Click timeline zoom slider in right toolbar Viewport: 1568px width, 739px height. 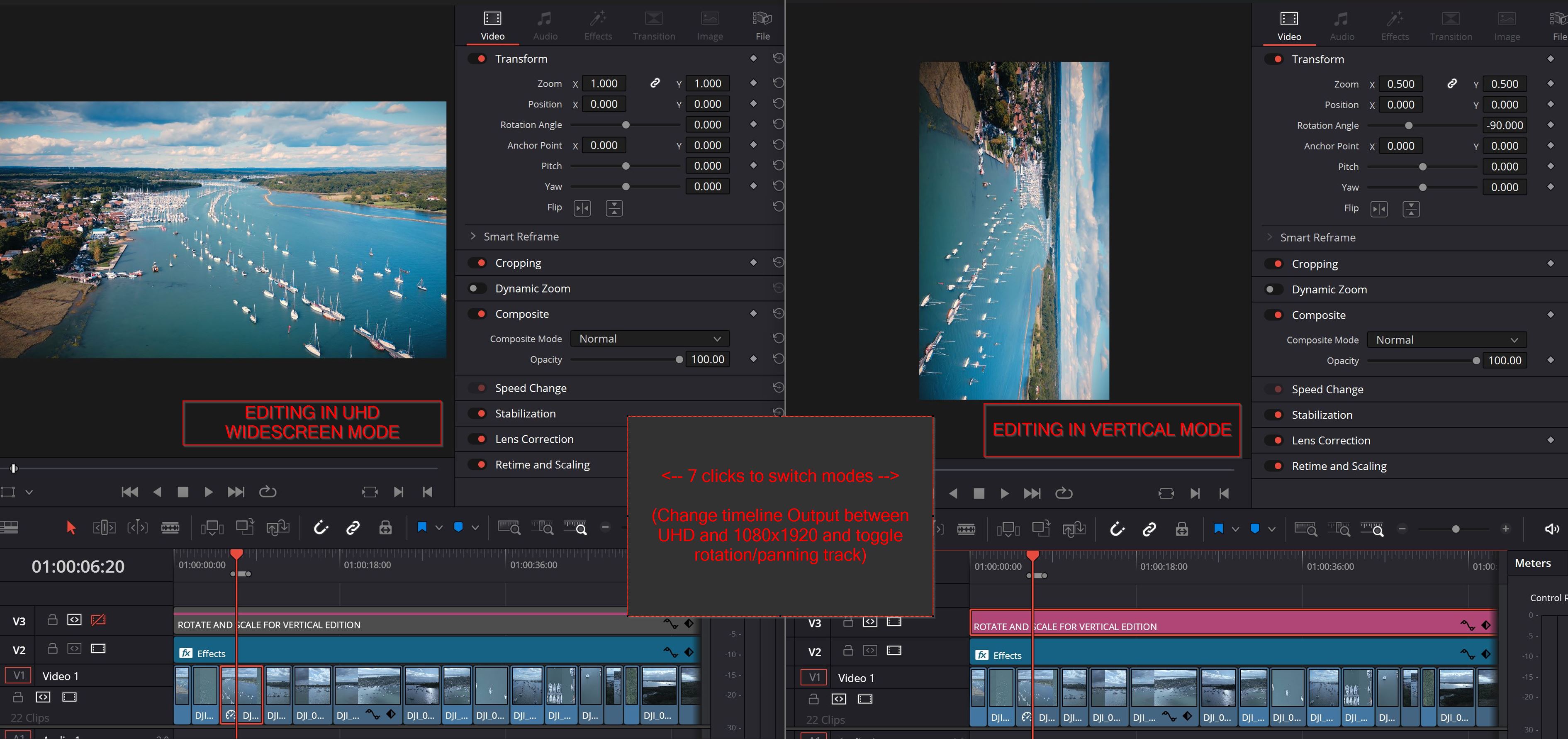pyautogui.click(x=1454, y=529)
